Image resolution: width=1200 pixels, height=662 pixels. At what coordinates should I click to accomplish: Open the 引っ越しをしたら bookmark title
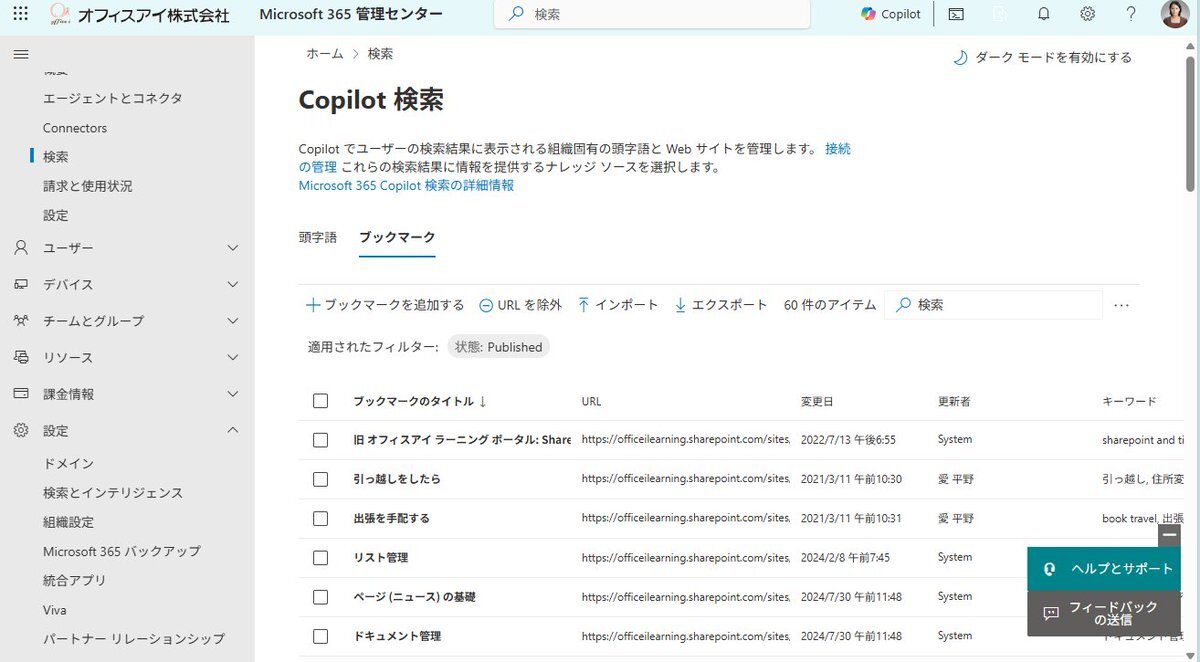pyautogui.click(x=397, y=479)
